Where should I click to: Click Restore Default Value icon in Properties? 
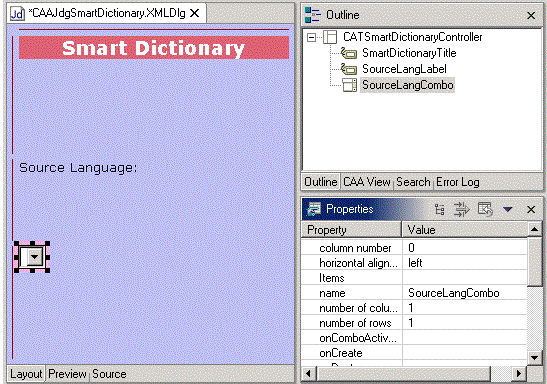click(x=485, y=210)
